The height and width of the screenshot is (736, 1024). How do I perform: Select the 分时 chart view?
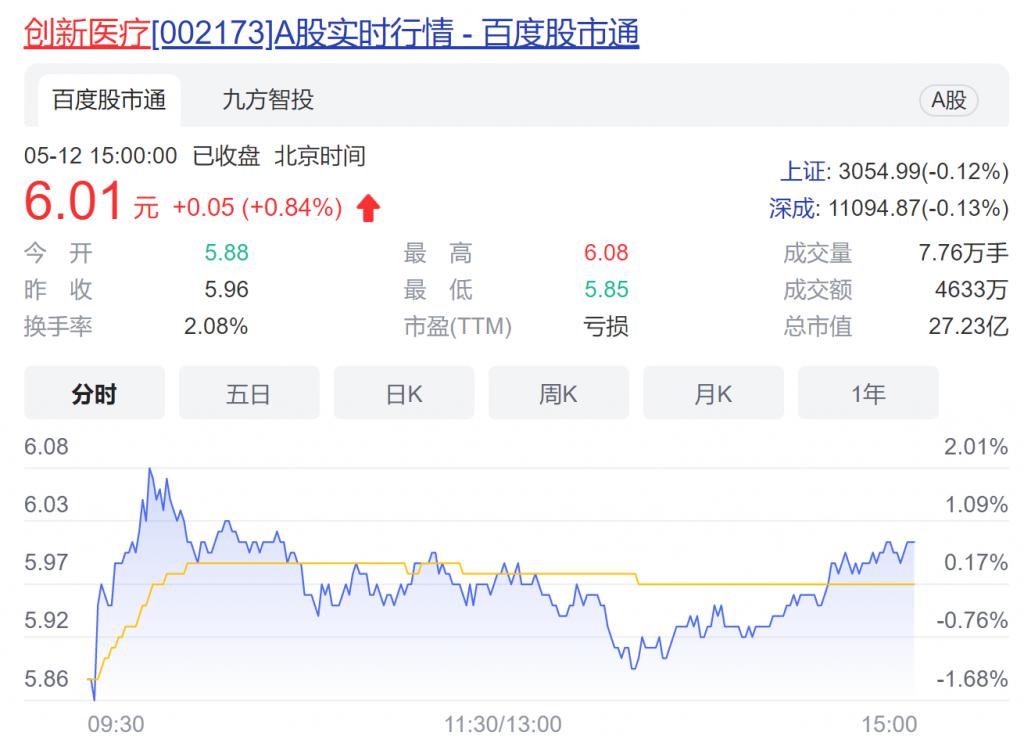(94, 393)
